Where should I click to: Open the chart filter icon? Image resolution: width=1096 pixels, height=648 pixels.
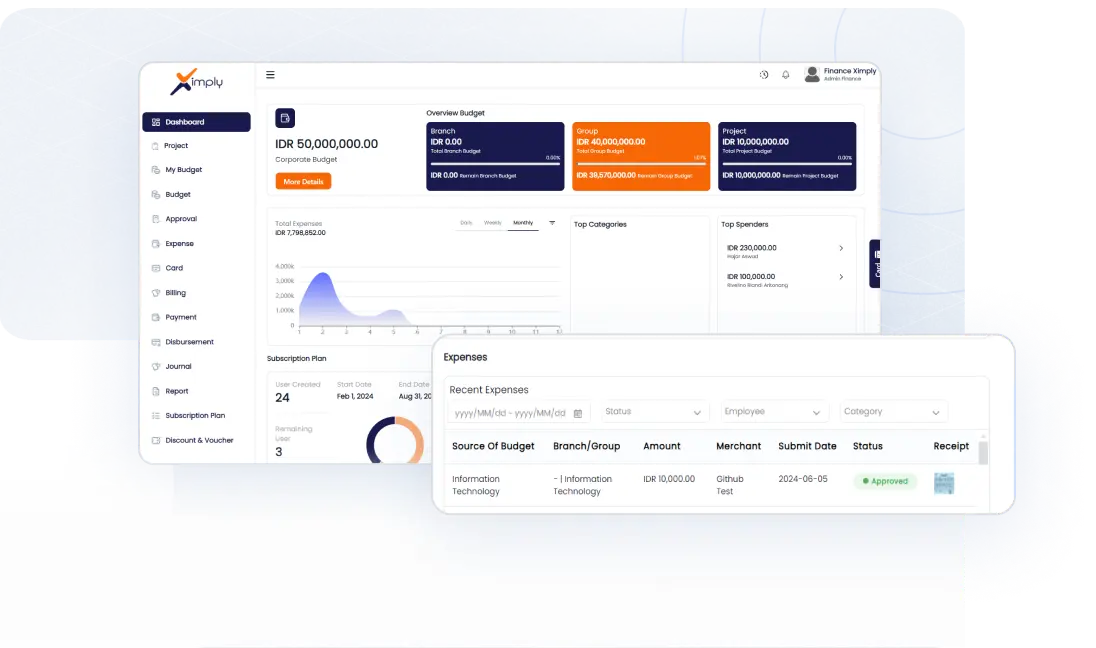coord(552,223)
